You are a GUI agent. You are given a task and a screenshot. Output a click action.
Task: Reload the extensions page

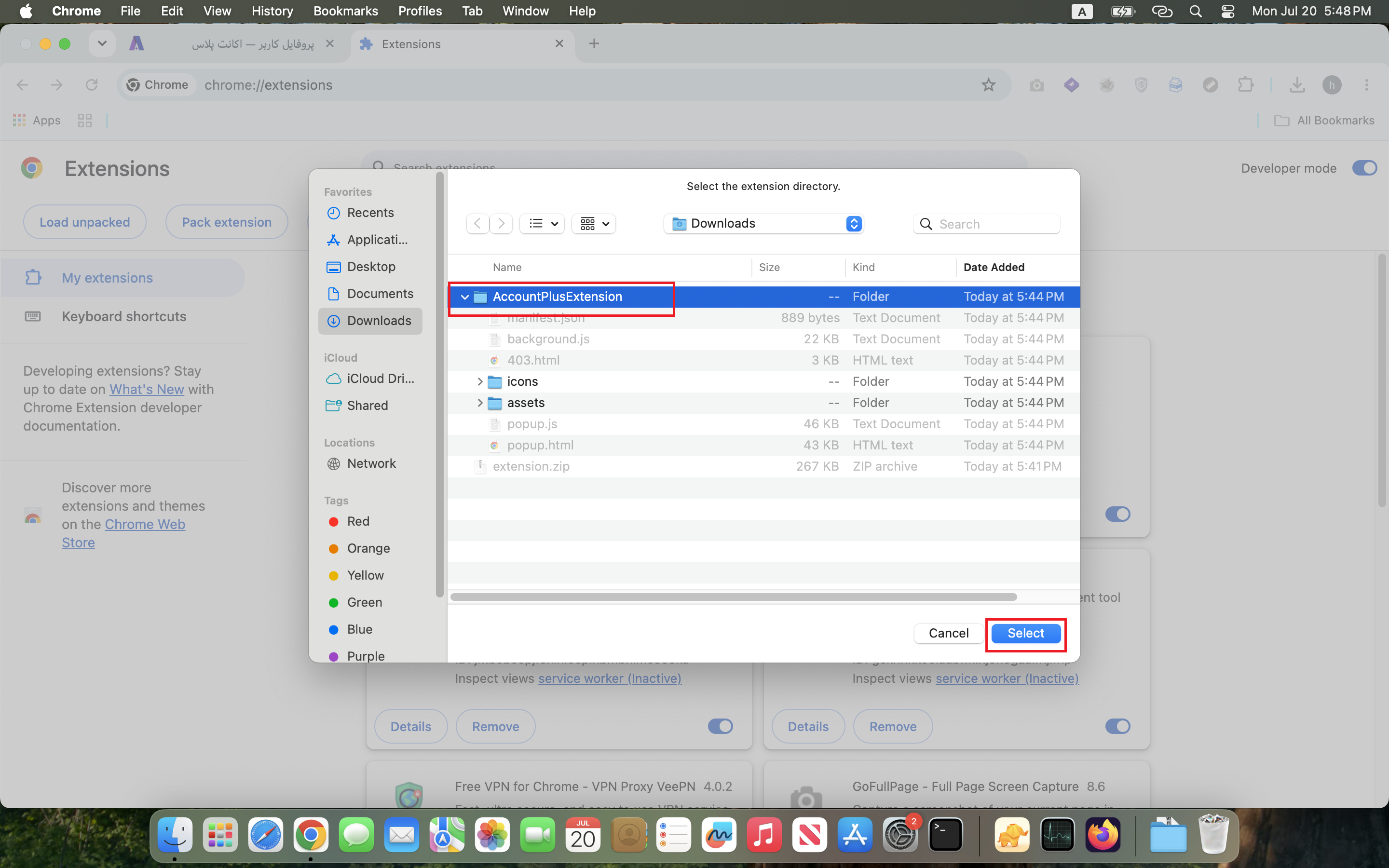[91, 85]
